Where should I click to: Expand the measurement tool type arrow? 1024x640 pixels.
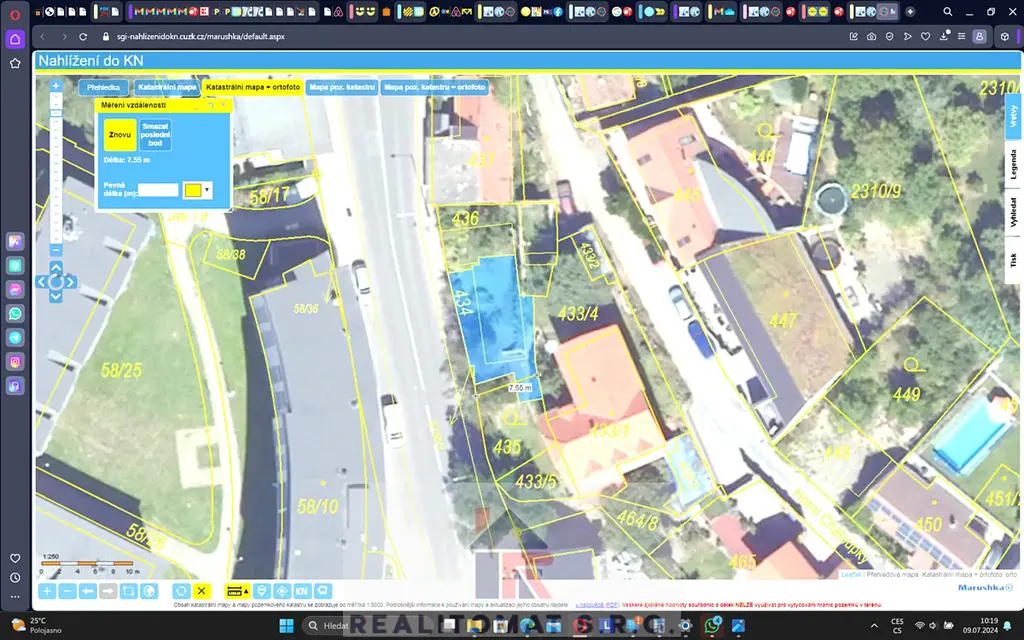pyautogui.click(x=247, y=591)
